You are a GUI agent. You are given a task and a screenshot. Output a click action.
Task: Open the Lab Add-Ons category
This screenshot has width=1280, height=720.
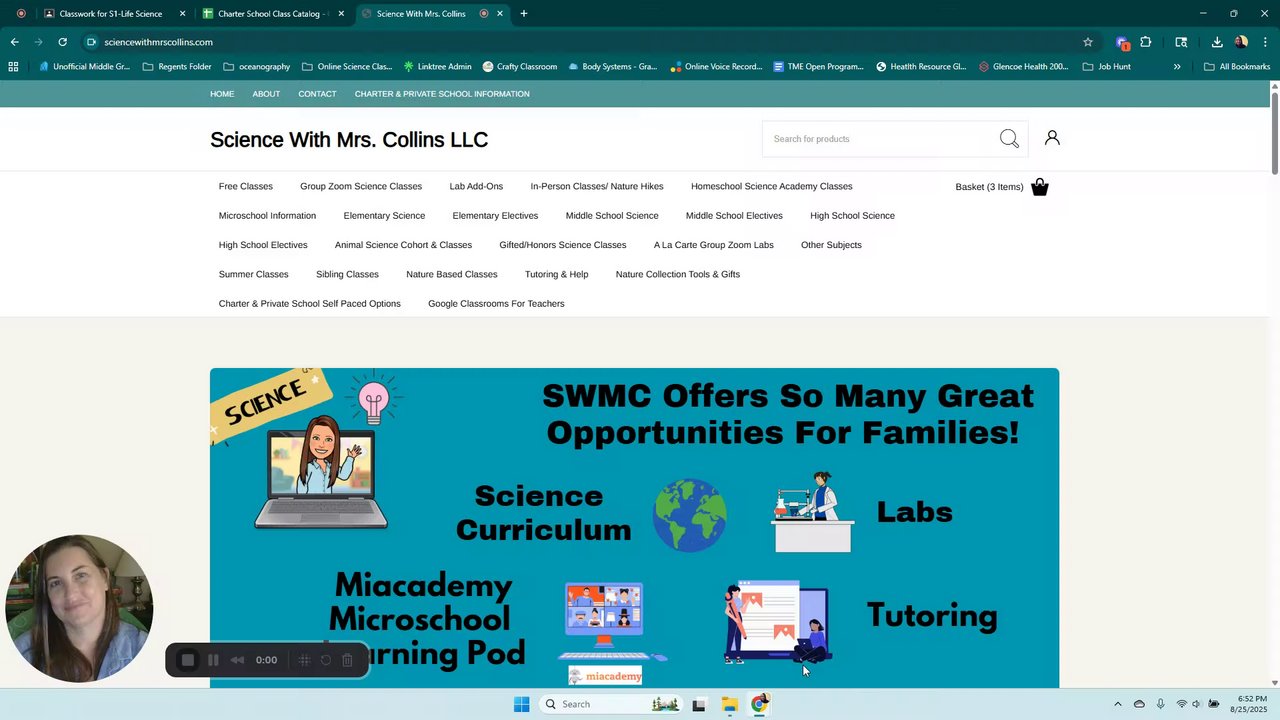476,186
